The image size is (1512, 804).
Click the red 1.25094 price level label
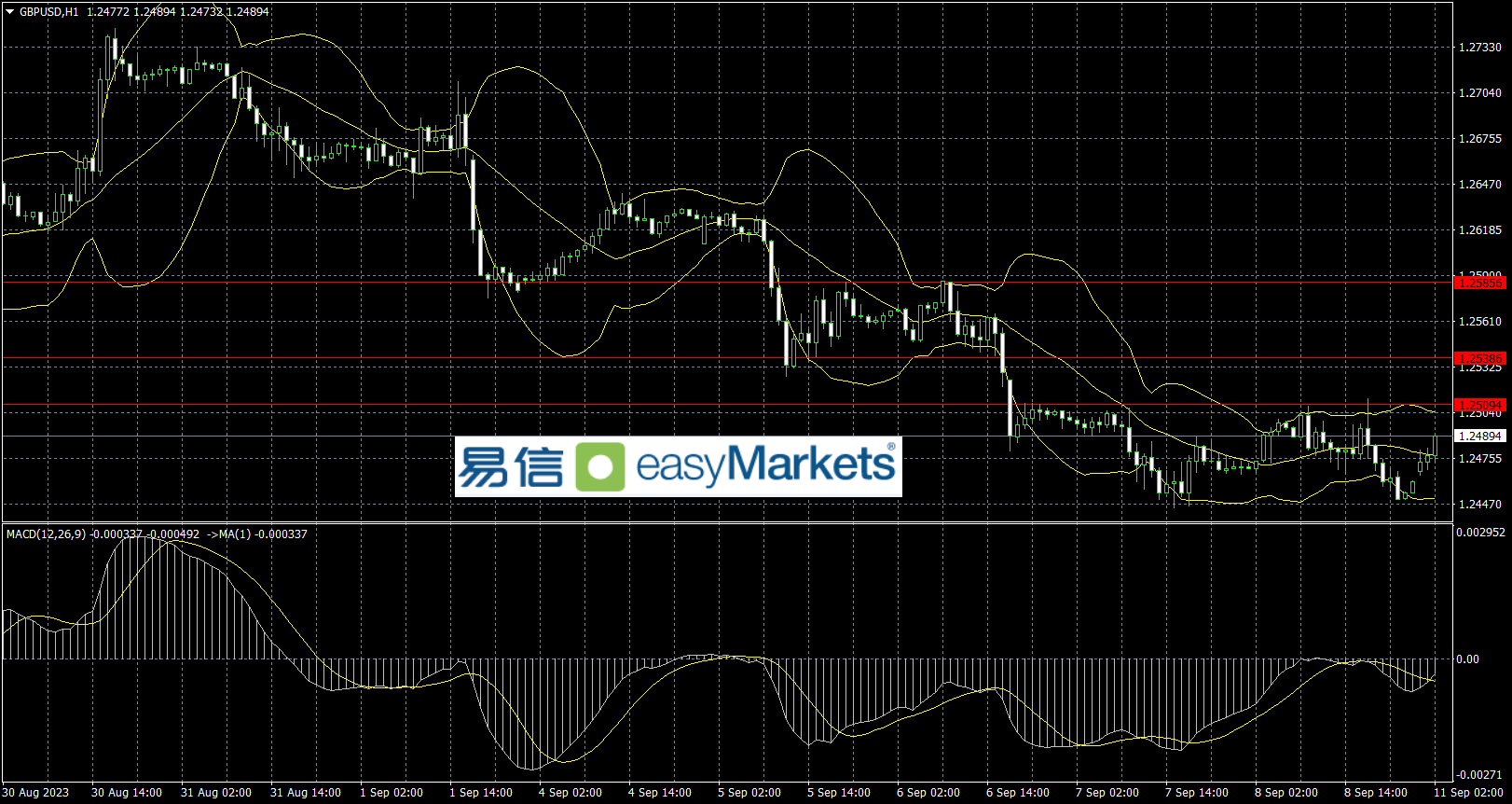(x=1480, y=406)
